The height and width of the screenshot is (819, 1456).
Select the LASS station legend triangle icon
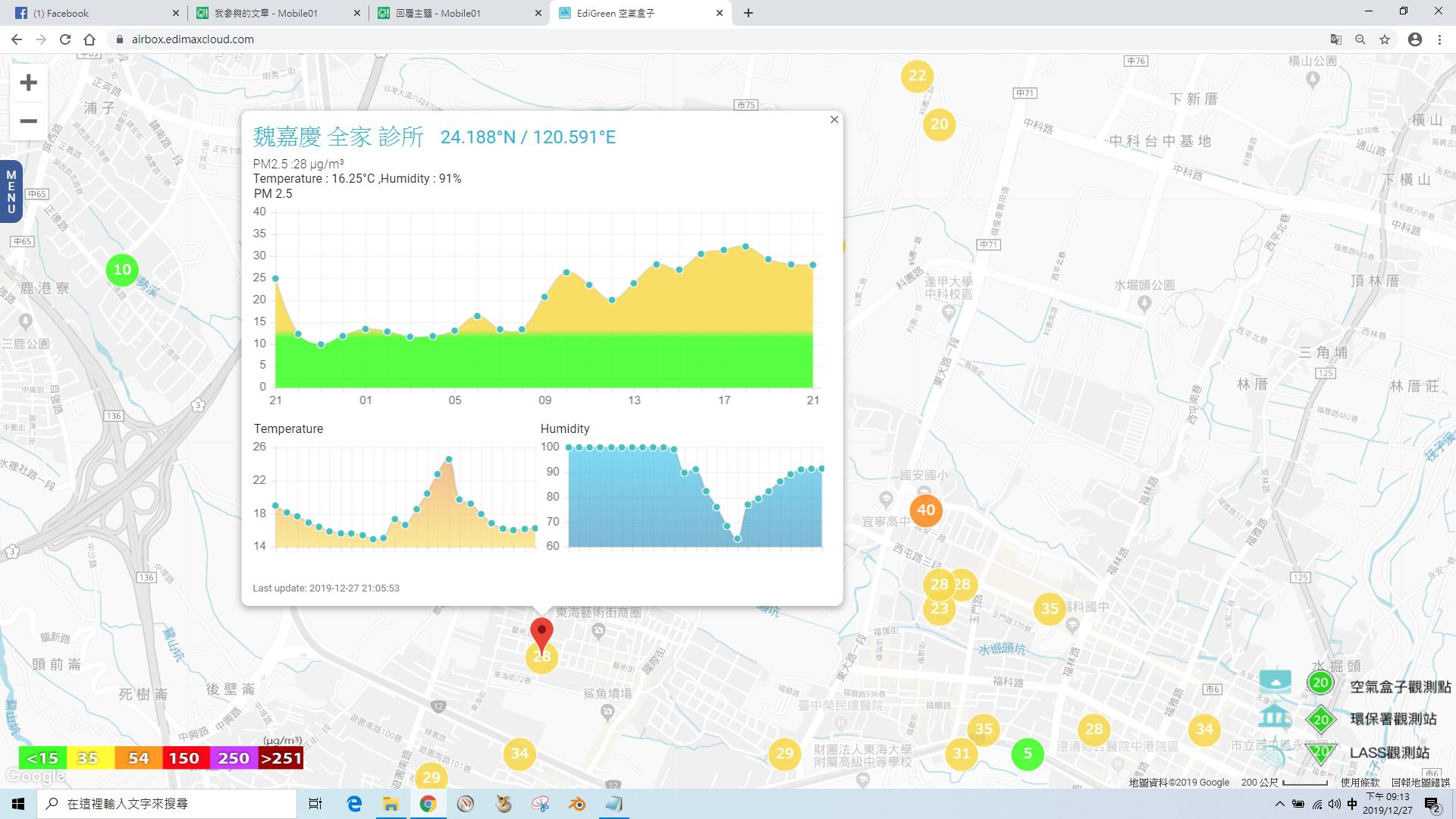[x=1321, y=752]
